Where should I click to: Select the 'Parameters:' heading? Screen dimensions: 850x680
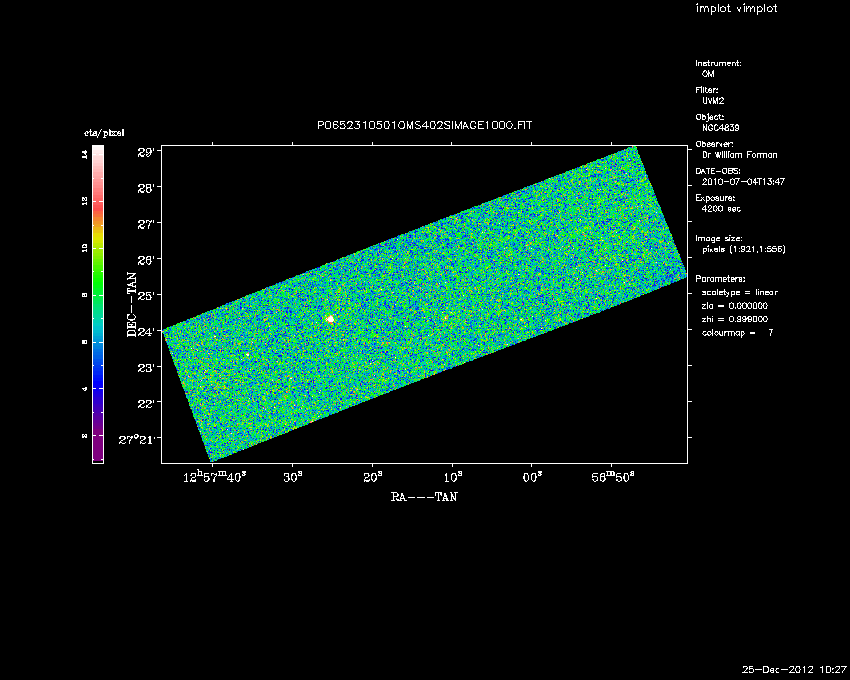coord(720,279)
